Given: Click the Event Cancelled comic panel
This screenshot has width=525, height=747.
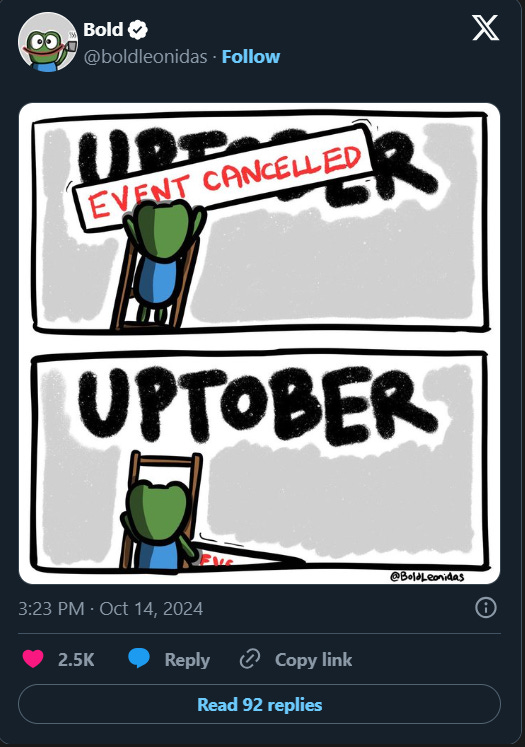Looking at the screenshot, I should [260, 222].
